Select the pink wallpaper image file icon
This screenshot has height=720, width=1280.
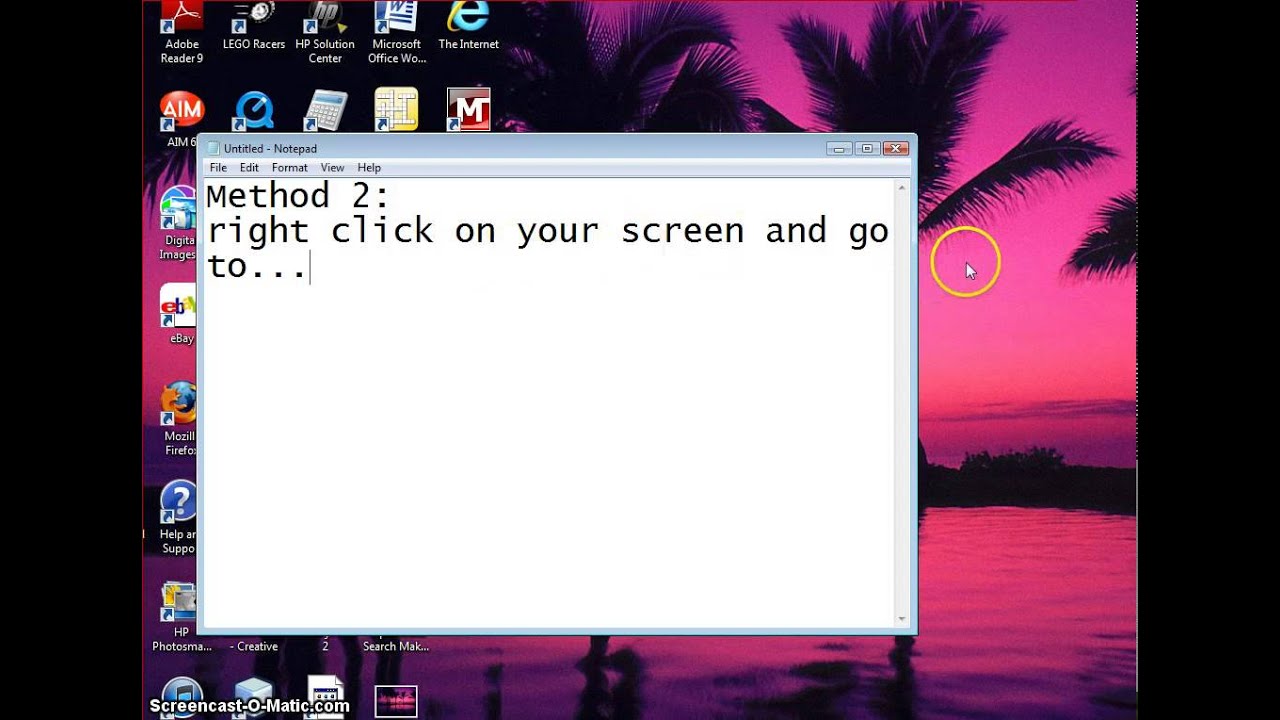[x=396, y=701]
